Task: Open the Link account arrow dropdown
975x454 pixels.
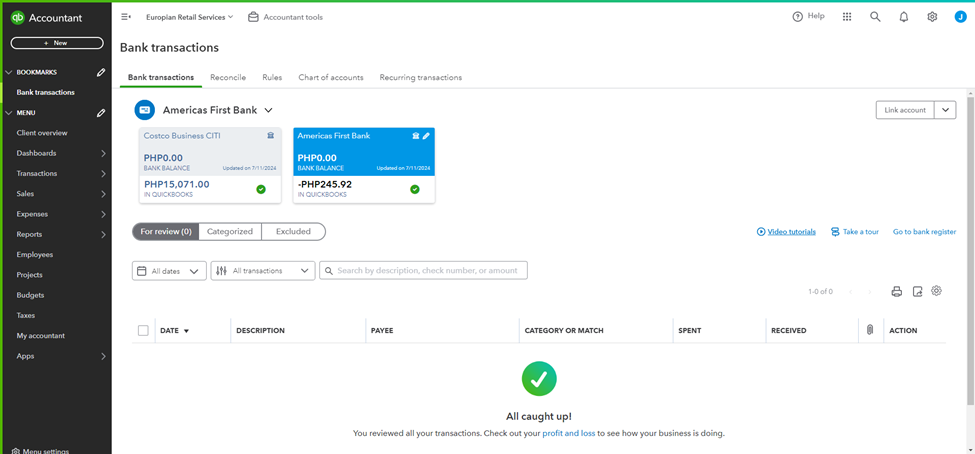Action: tap(945, 110)
